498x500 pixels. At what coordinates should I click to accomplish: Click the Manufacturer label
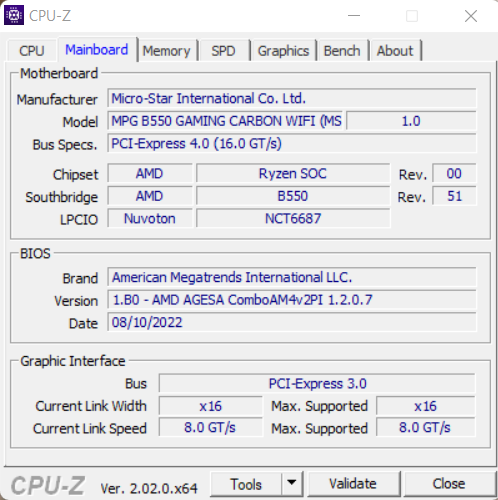57,99
